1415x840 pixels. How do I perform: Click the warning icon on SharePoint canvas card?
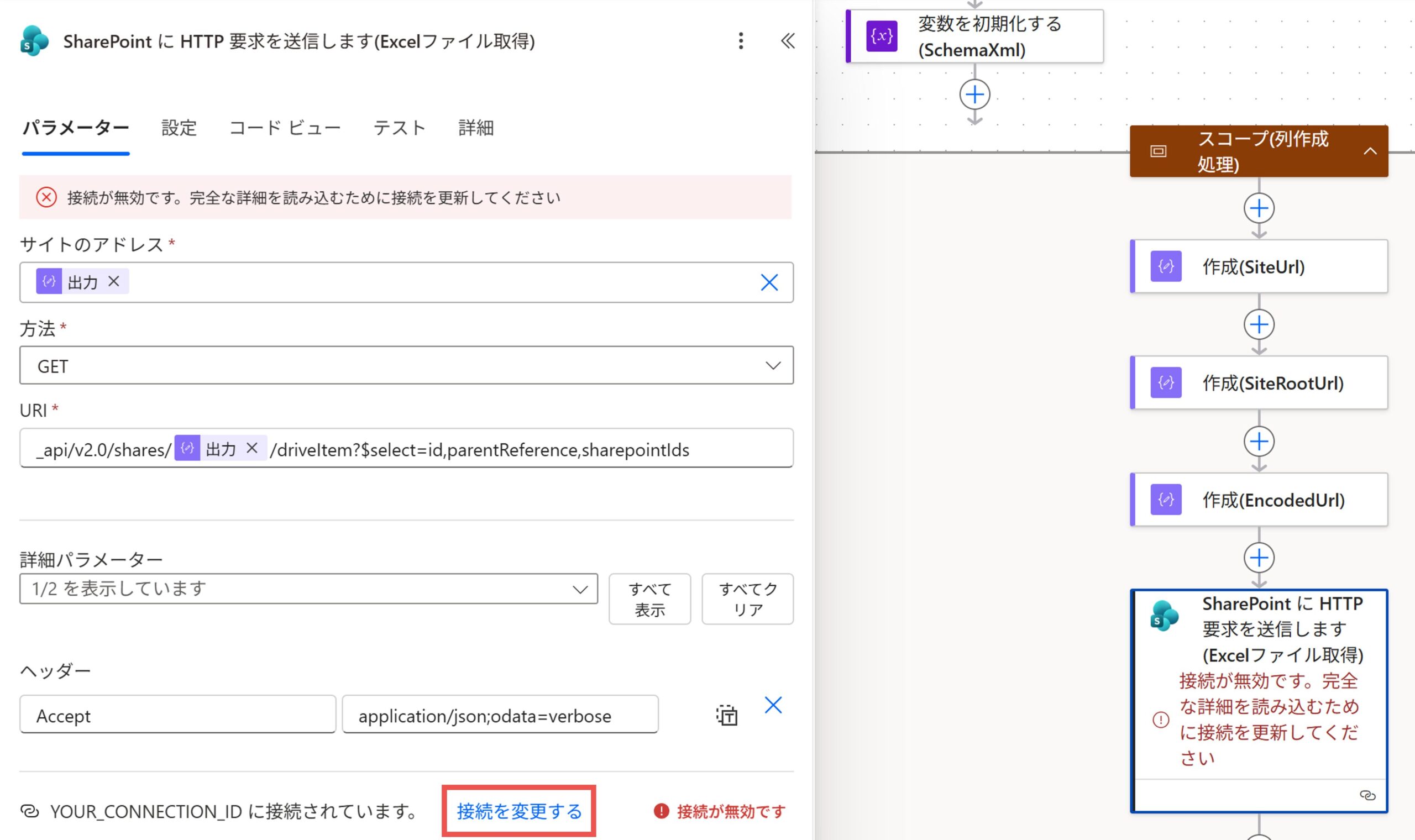(1161, 720)
